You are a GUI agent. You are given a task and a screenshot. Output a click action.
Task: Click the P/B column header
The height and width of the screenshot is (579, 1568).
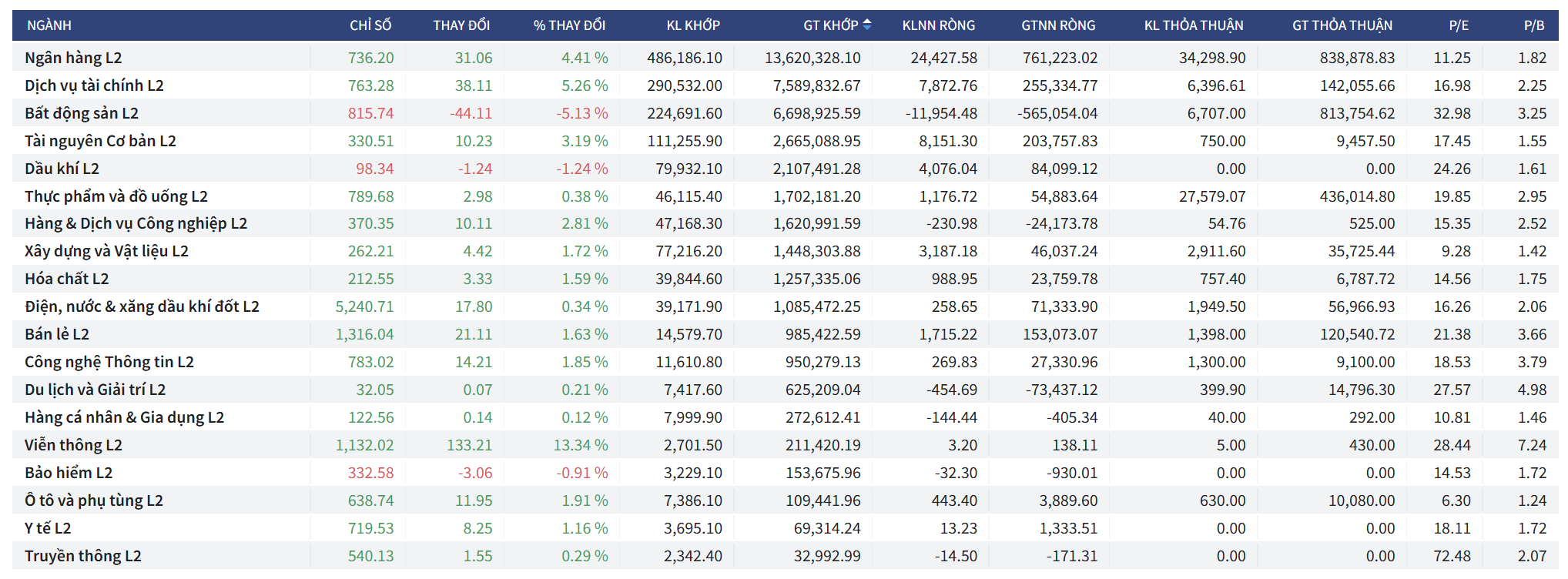click(x=1533, y=25)
